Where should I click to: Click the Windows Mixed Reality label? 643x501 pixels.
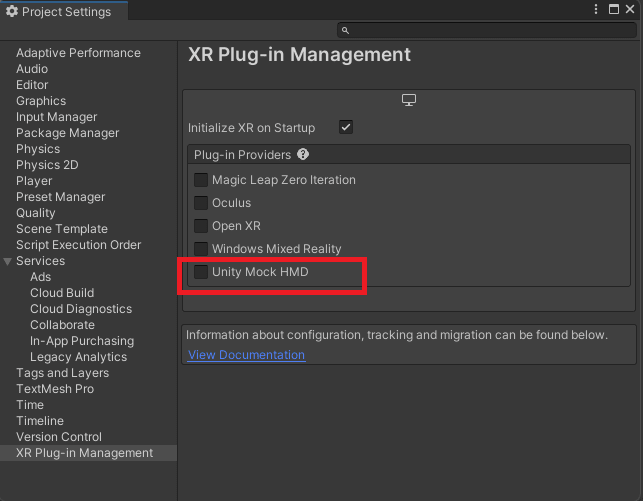[277, 248]
